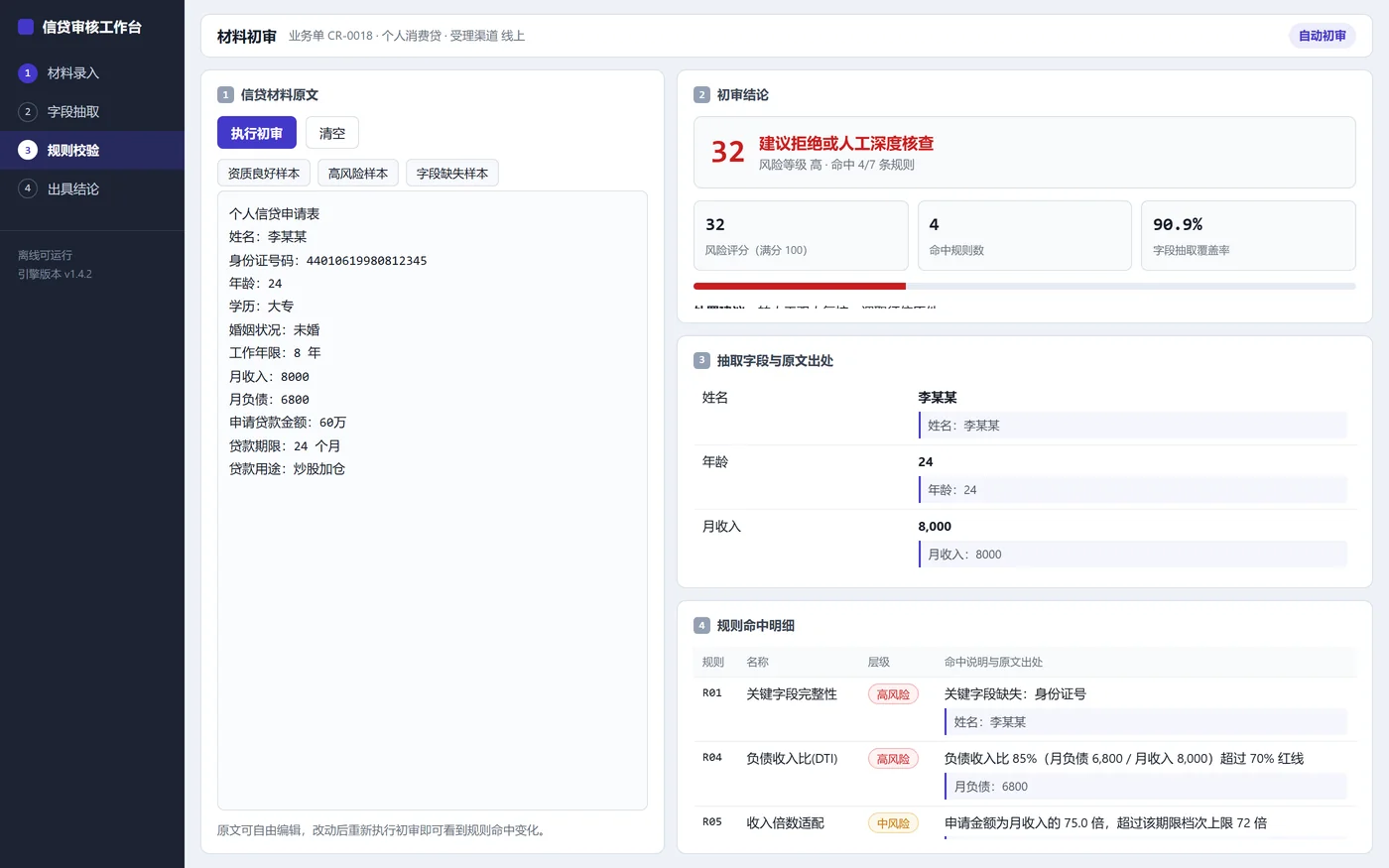This screenshot has height=868, width=1389.
Task: Switch to the 出具结论 step
Action: pos(92,189)
